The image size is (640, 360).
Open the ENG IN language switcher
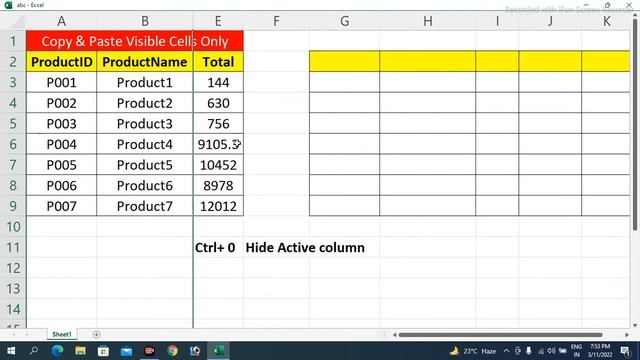coord(576,351)
